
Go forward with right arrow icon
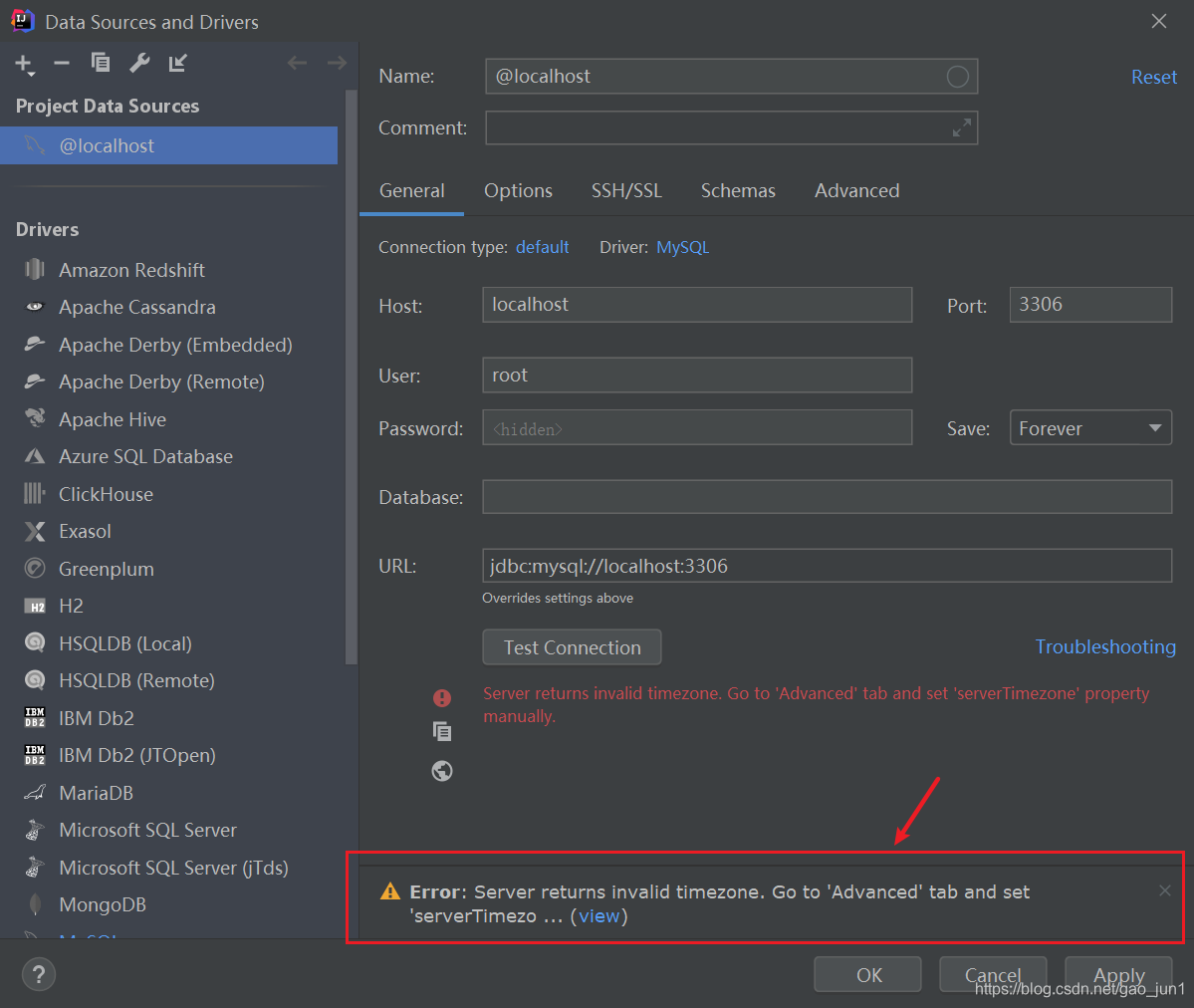(x=337, y=63)
